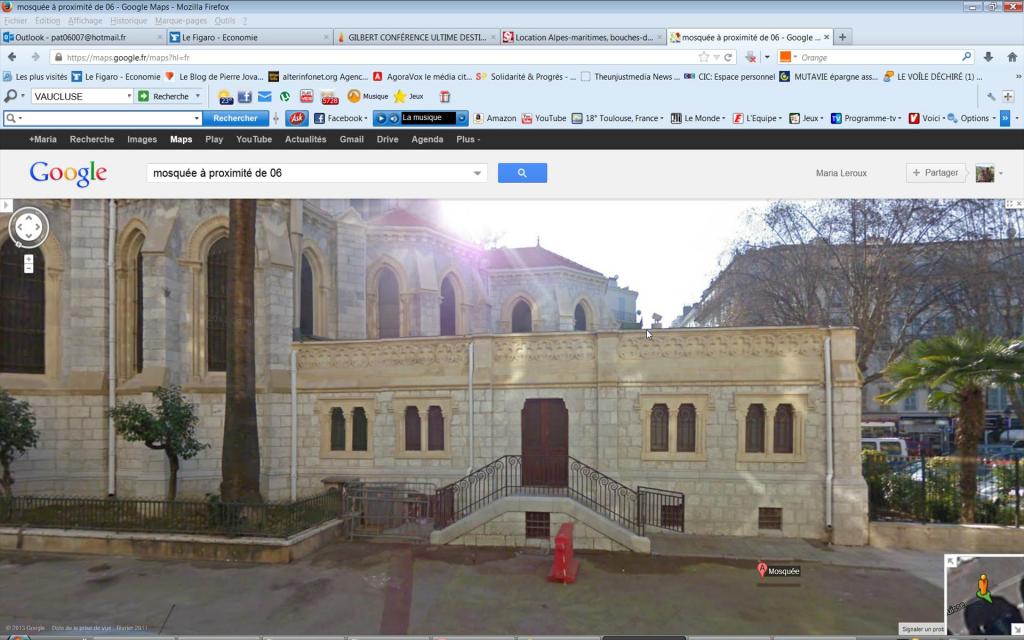
Task: Expand the Programme-tv toolbar dropdown
Action: coord(901,118)
